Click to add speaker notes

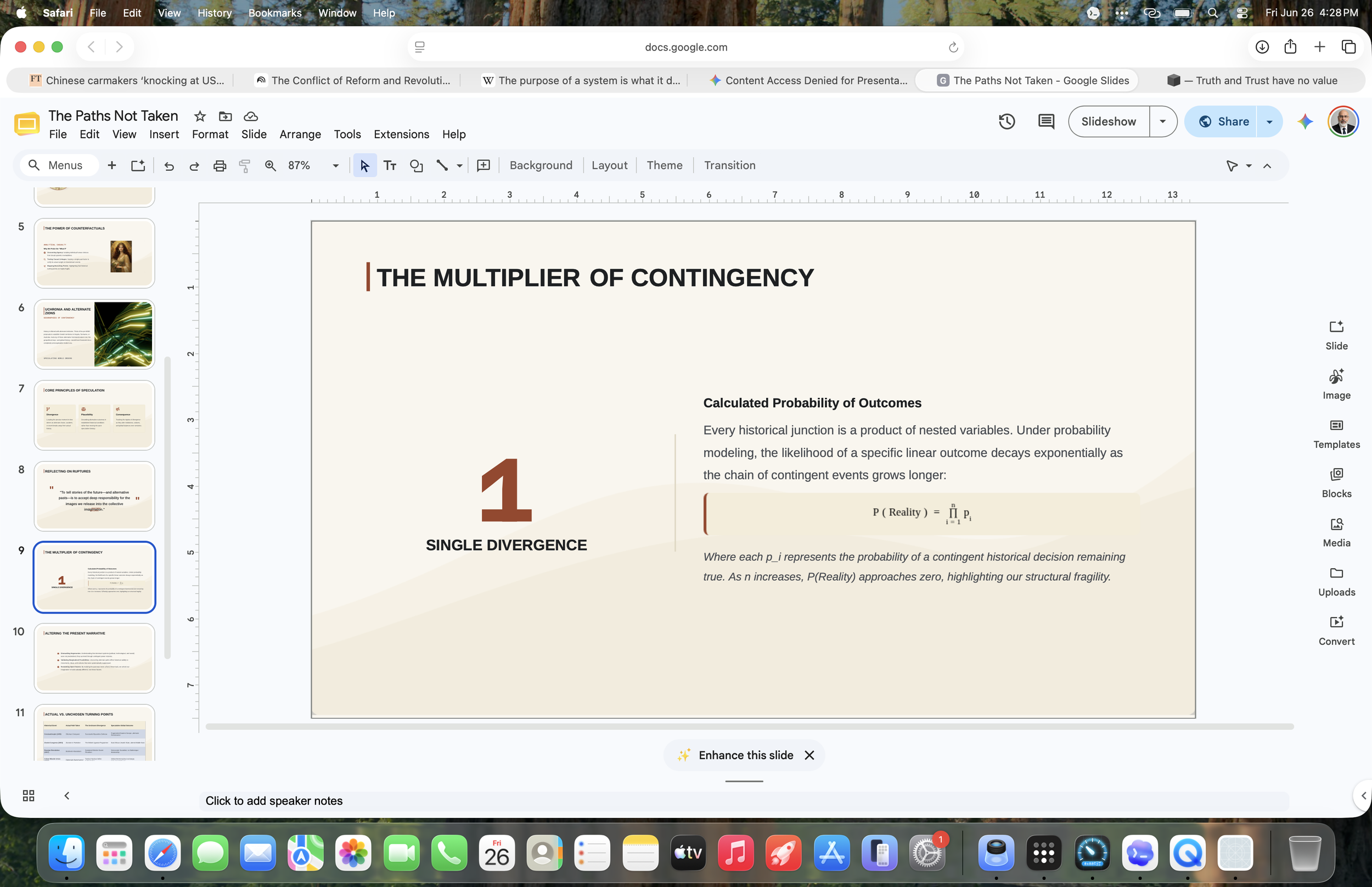pos(743,801)
